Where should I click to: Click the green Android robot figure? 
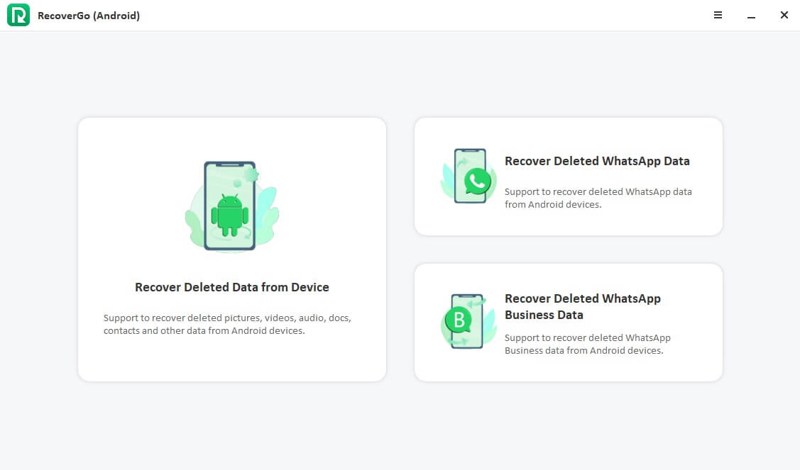click(231, 215)
